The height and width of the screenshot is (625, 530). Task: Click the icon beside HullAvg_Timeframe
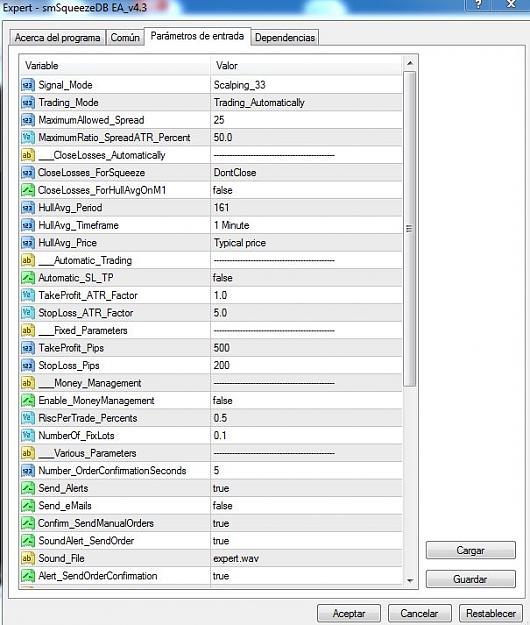click(28, 225)
